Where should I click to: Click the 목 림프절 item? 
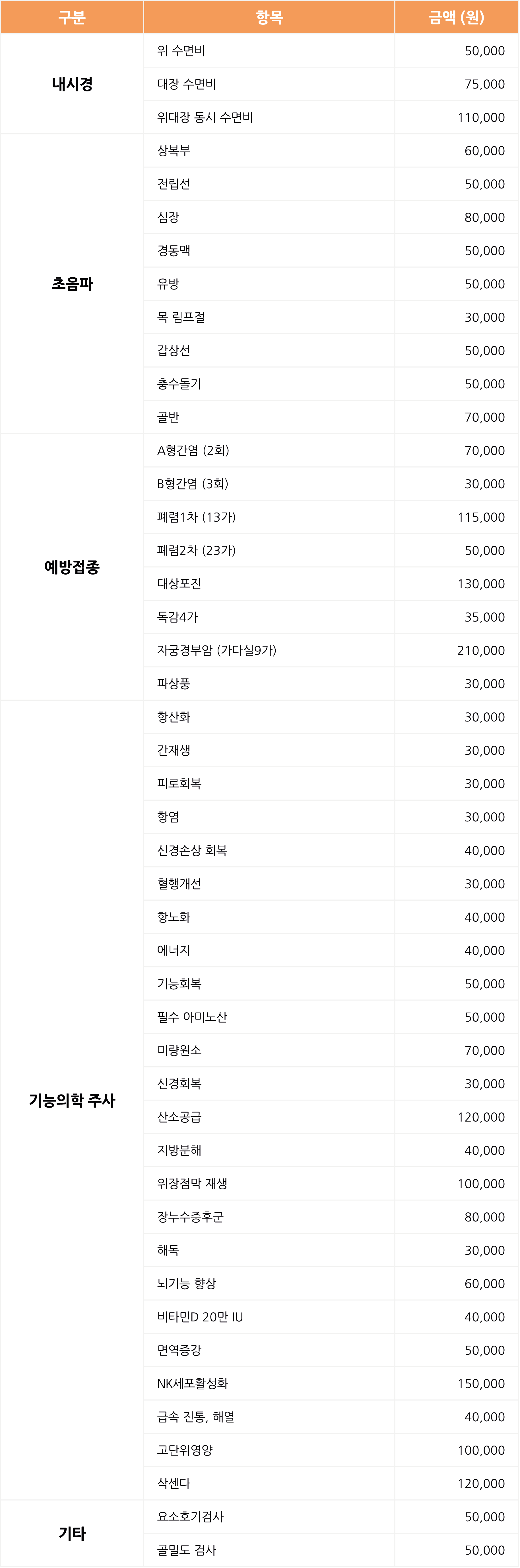pos(181,317)
